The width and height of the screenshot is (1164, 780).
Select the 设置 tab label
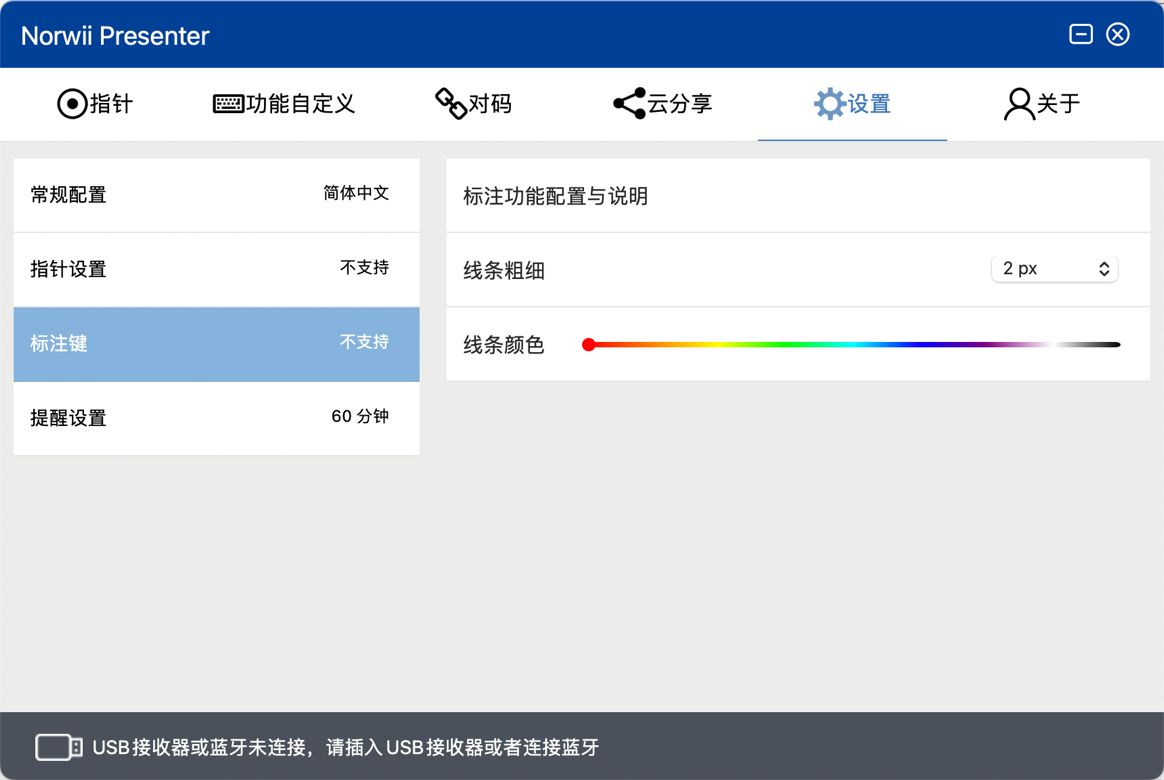click(x=869, y=104)
